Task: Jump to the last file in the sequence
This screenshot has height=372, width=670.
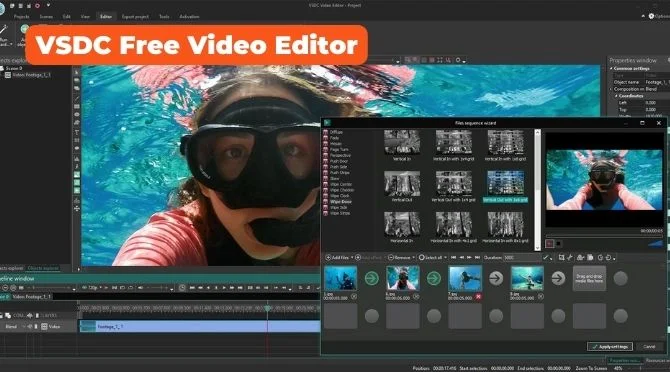Action: pos(477,258)
